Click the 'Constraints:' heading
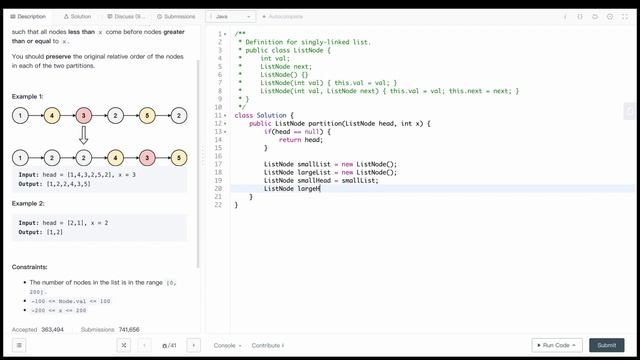Viewport: 640px width, 360px height. [x=29, y=267]
